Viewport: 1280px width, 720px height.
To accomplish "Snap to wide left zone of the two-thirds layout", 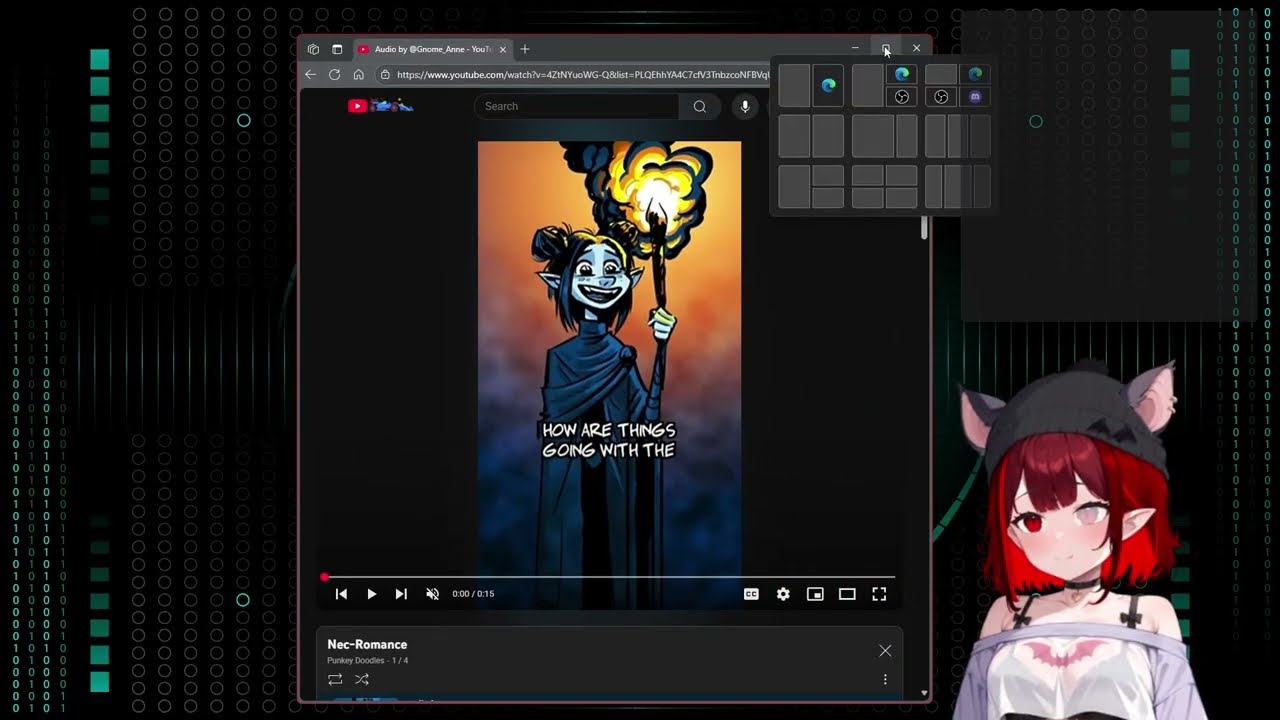I will [873, 136].
